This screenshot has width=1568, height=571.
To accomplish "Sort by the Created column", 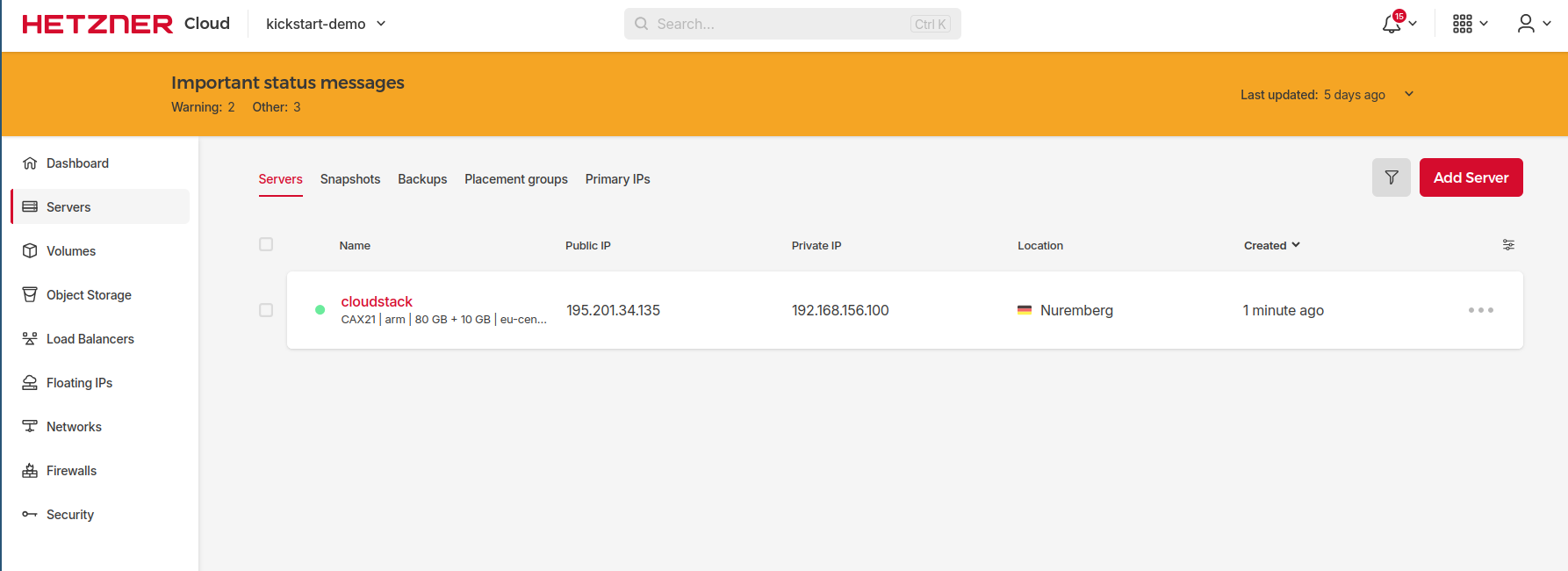I will pos(1271,246).
